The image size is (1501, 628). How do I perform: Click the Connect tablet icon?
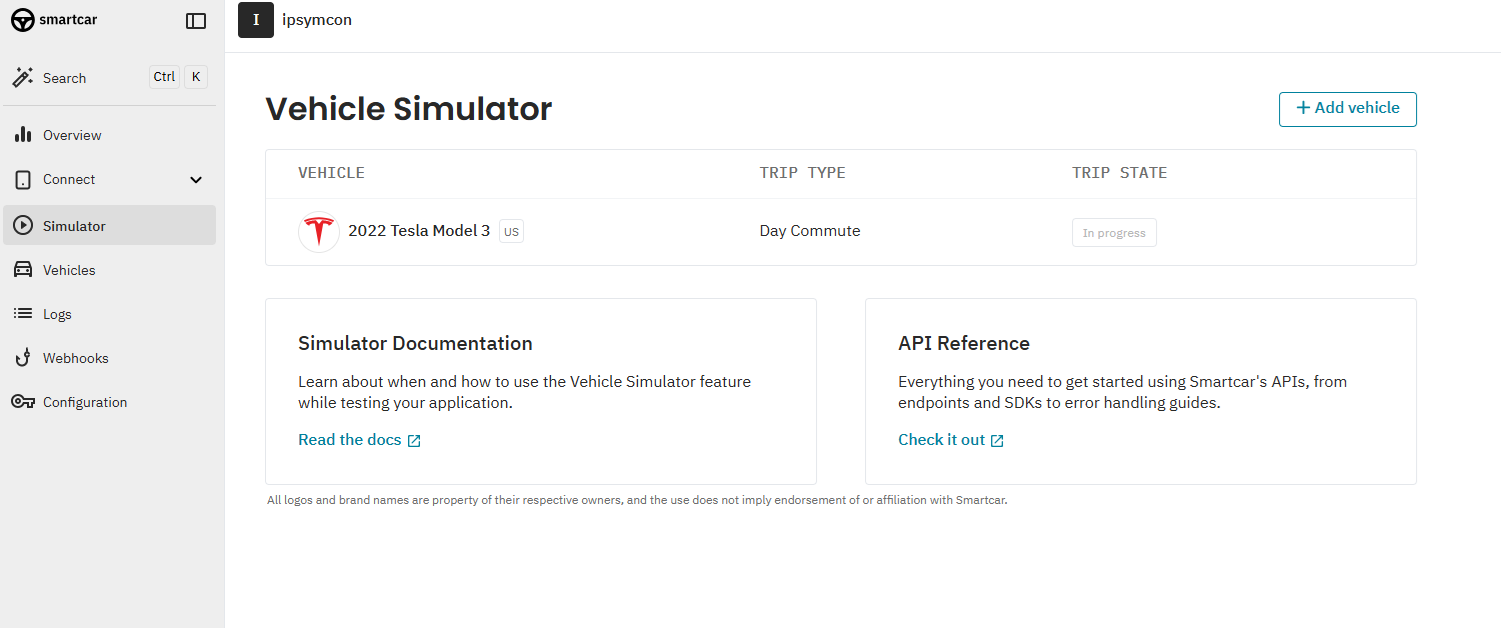pyautogui.click(x=23, y=180)
